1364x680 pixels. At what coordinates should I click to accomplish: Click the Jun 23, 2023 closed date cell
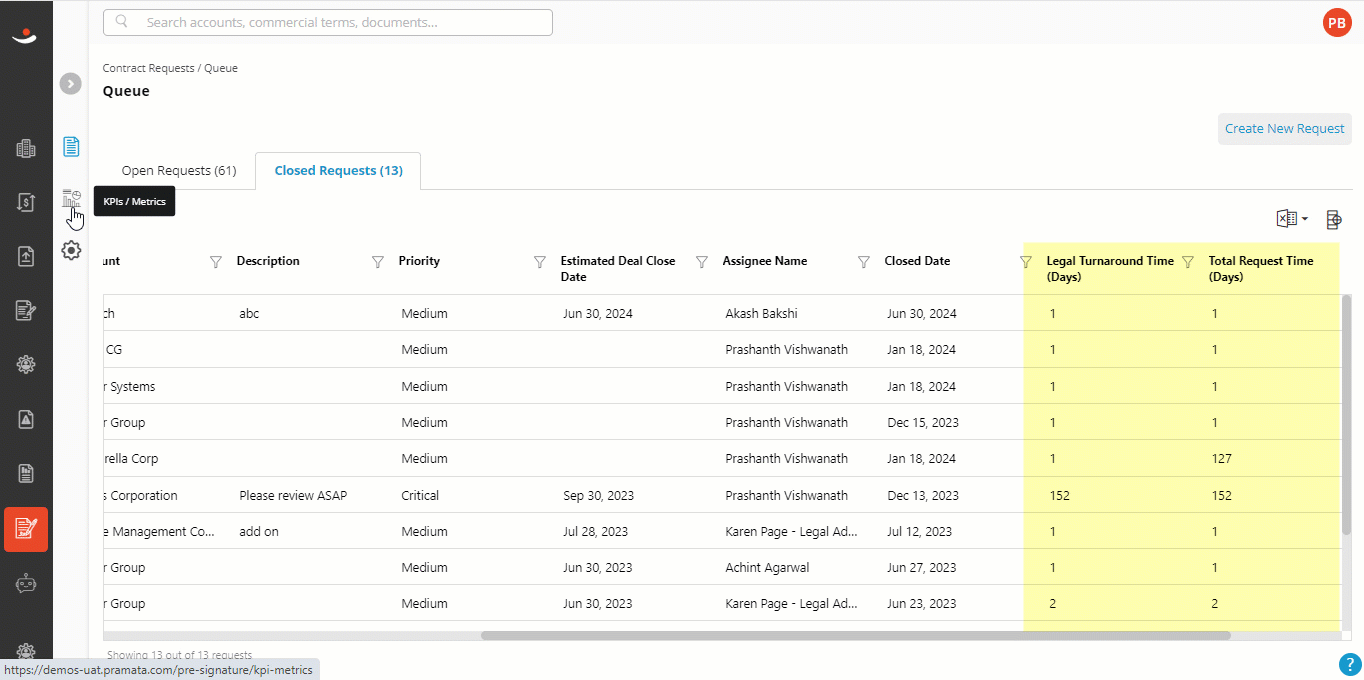tap(921, 603)
